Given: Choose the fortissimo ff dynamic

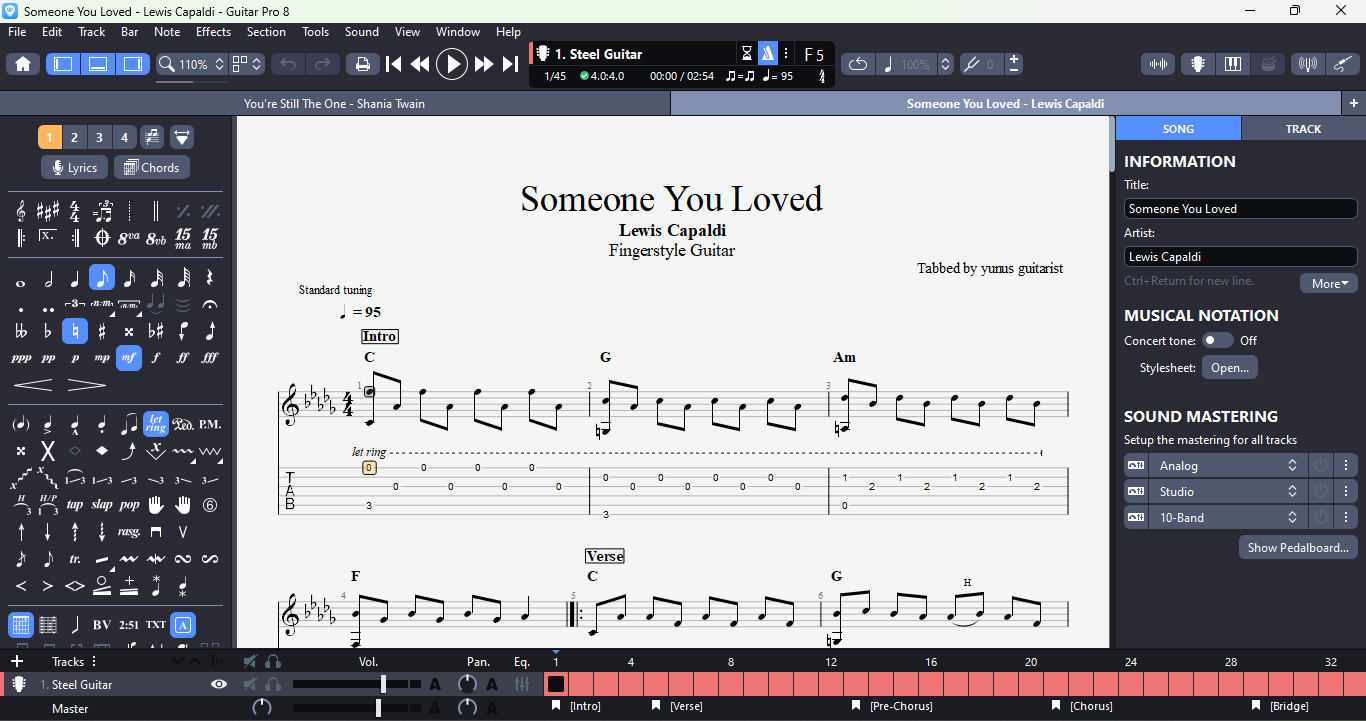Looking at the screenshot, I should coord(183,358).
